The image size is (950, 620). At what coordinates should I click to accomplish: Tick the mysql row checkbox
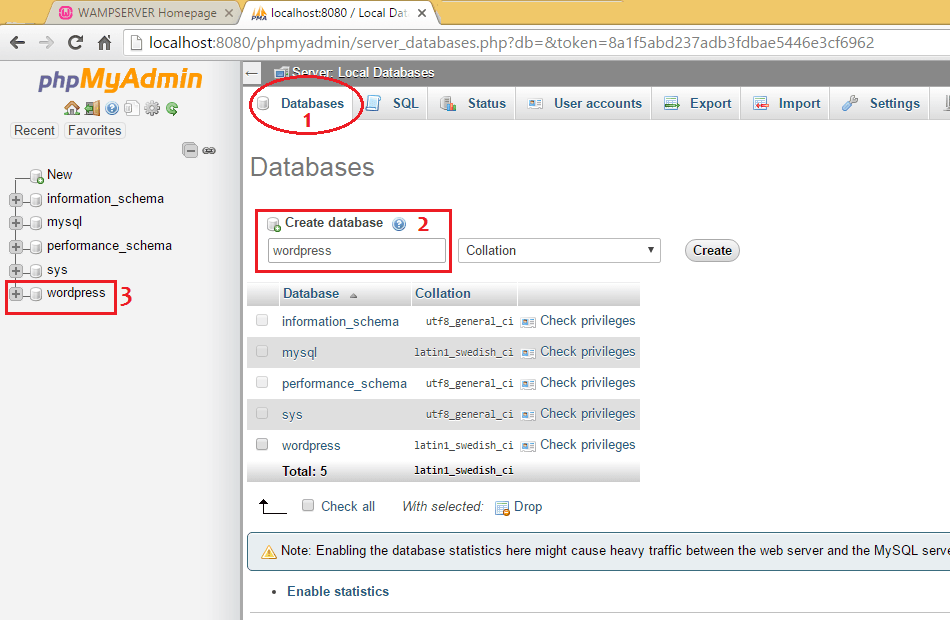click(x=262, y=351)
